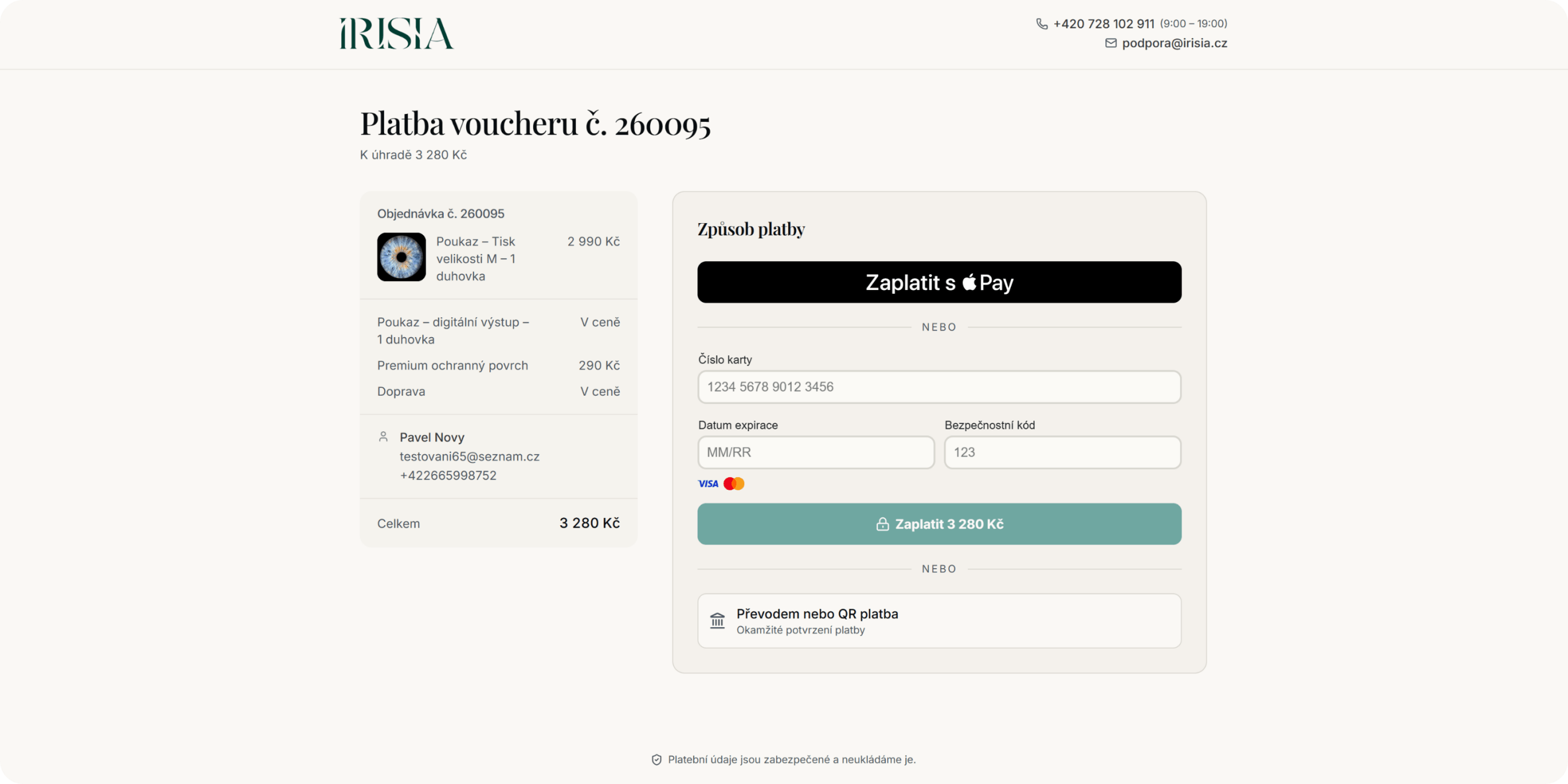Click the person icon beside Pavel Novy

[384, 437]
